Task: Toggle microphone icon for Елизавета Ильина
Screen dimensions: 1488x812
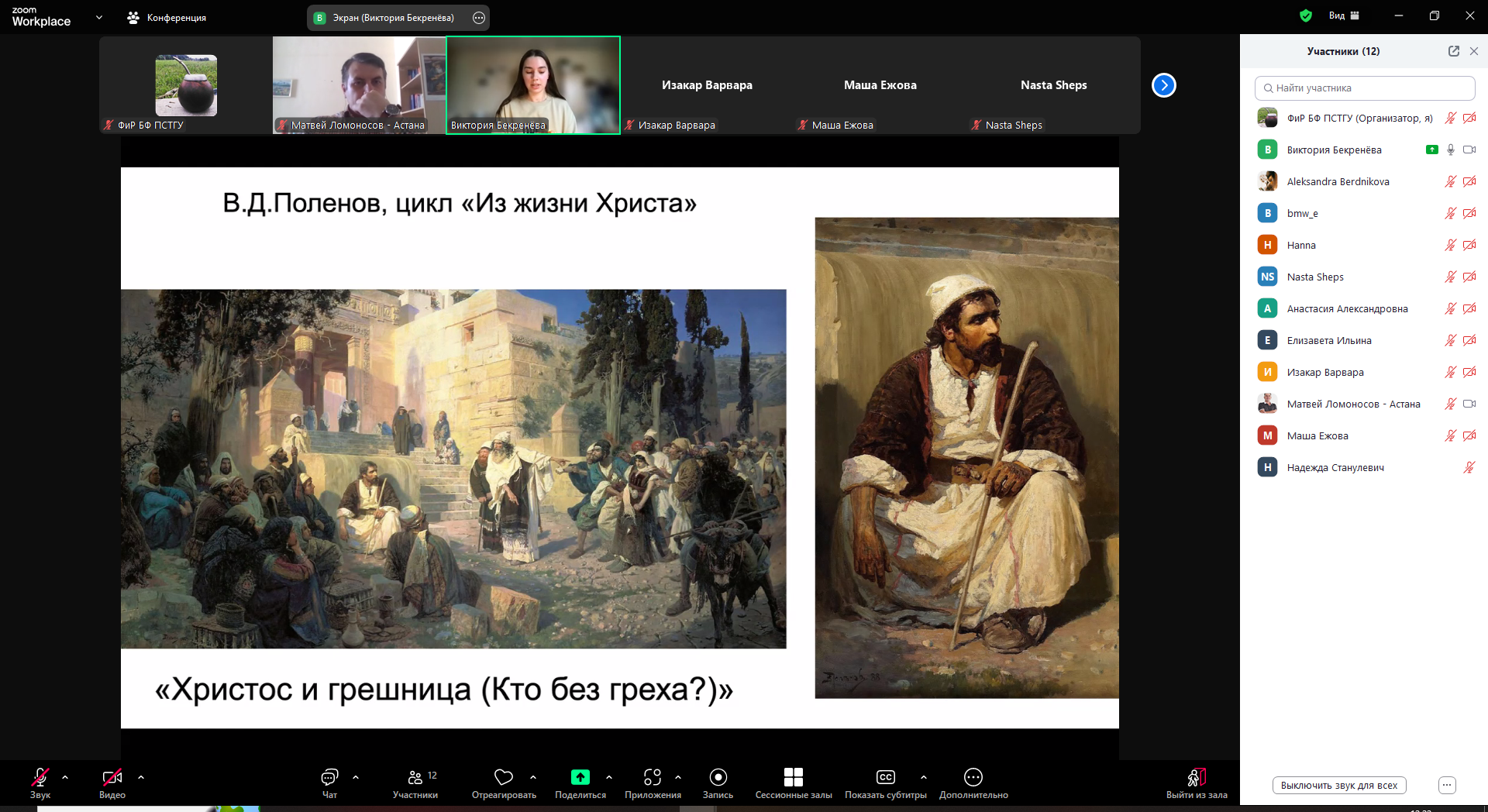Action: point(1451,340)
